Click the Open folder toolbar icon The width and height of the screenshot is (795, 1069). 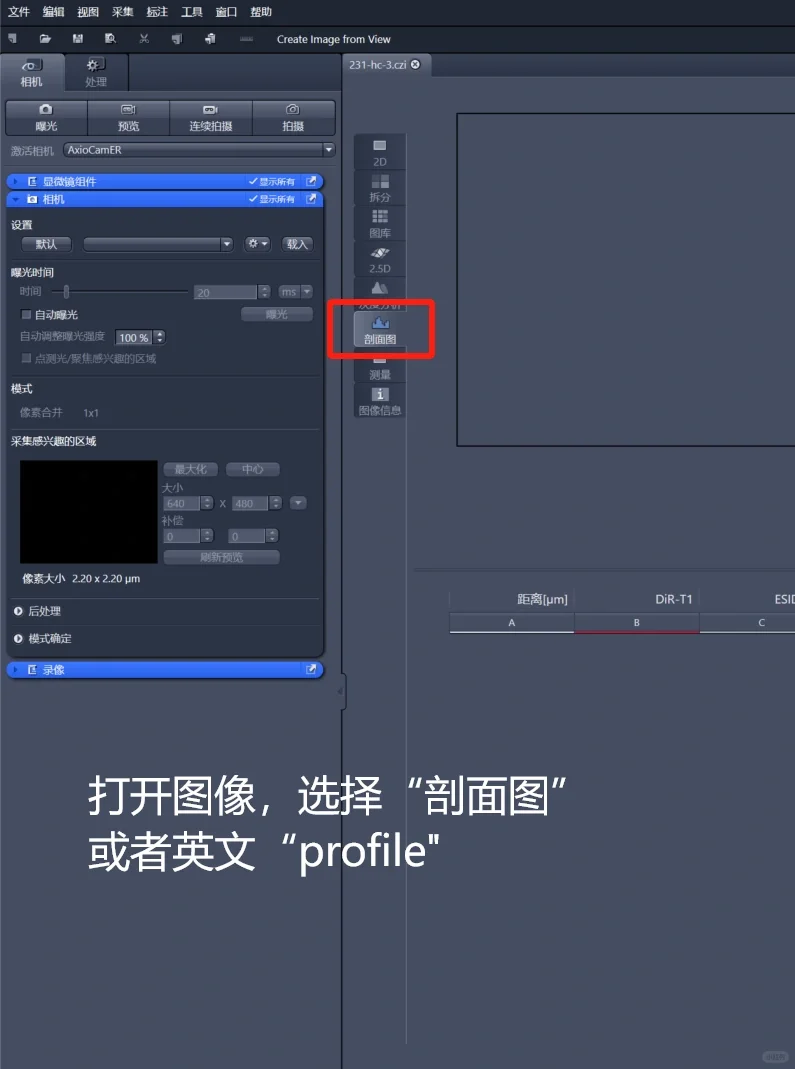point(45,39)
